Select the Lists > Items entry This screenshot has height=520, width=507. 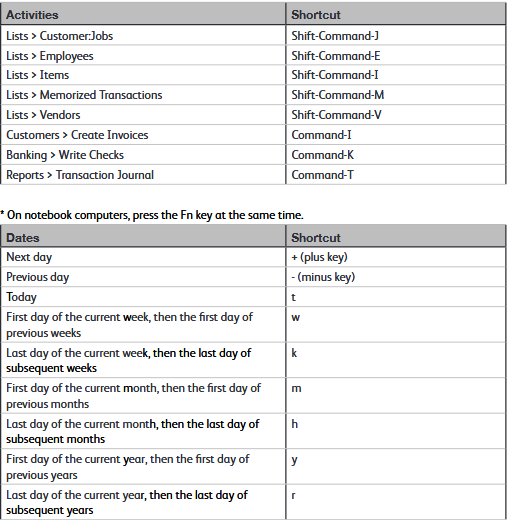pyautogui.click(x=143, y=75)
